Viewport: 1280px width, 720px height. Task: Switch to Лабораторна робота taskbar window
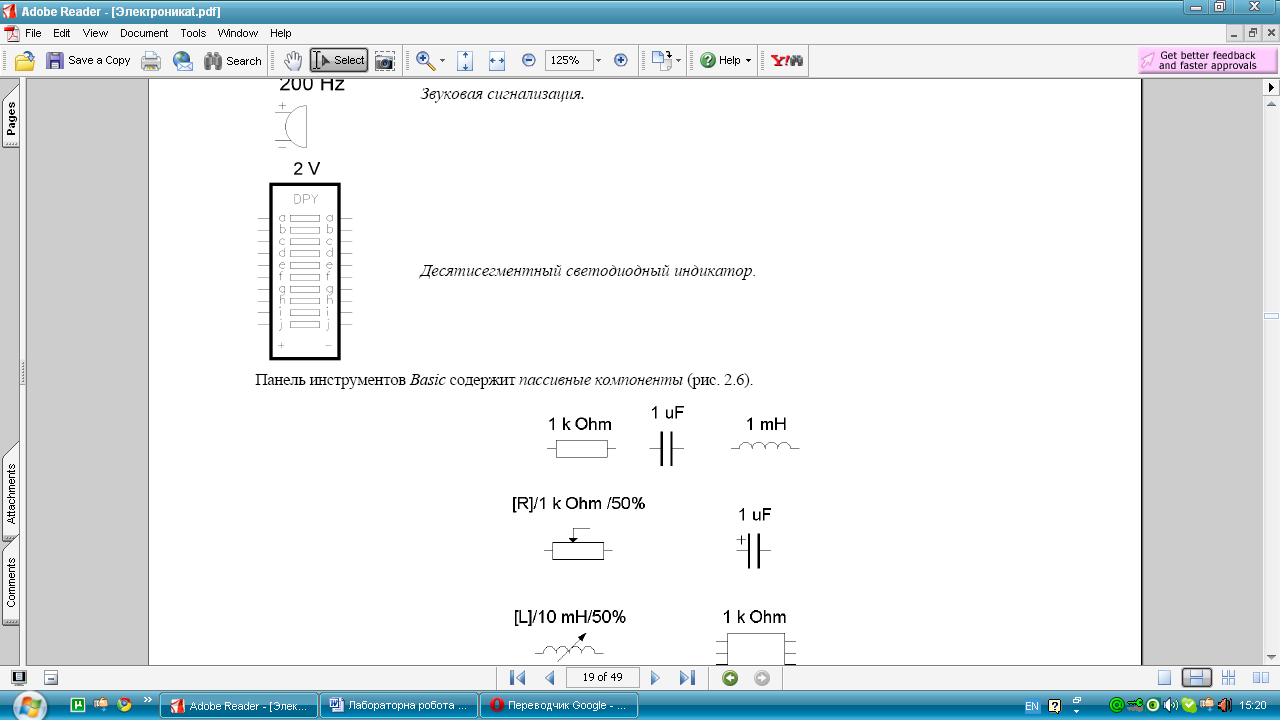(399, 705)
